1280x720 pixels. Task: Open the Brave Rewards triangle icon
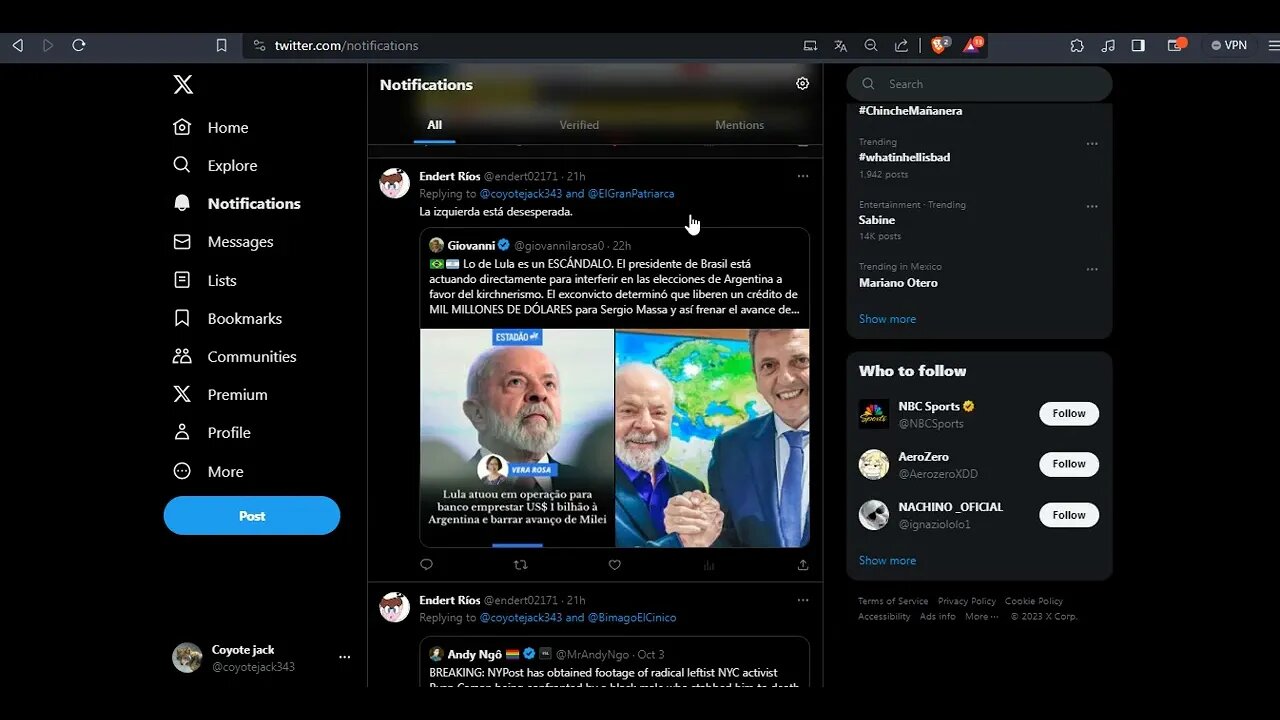click(972, 45)
